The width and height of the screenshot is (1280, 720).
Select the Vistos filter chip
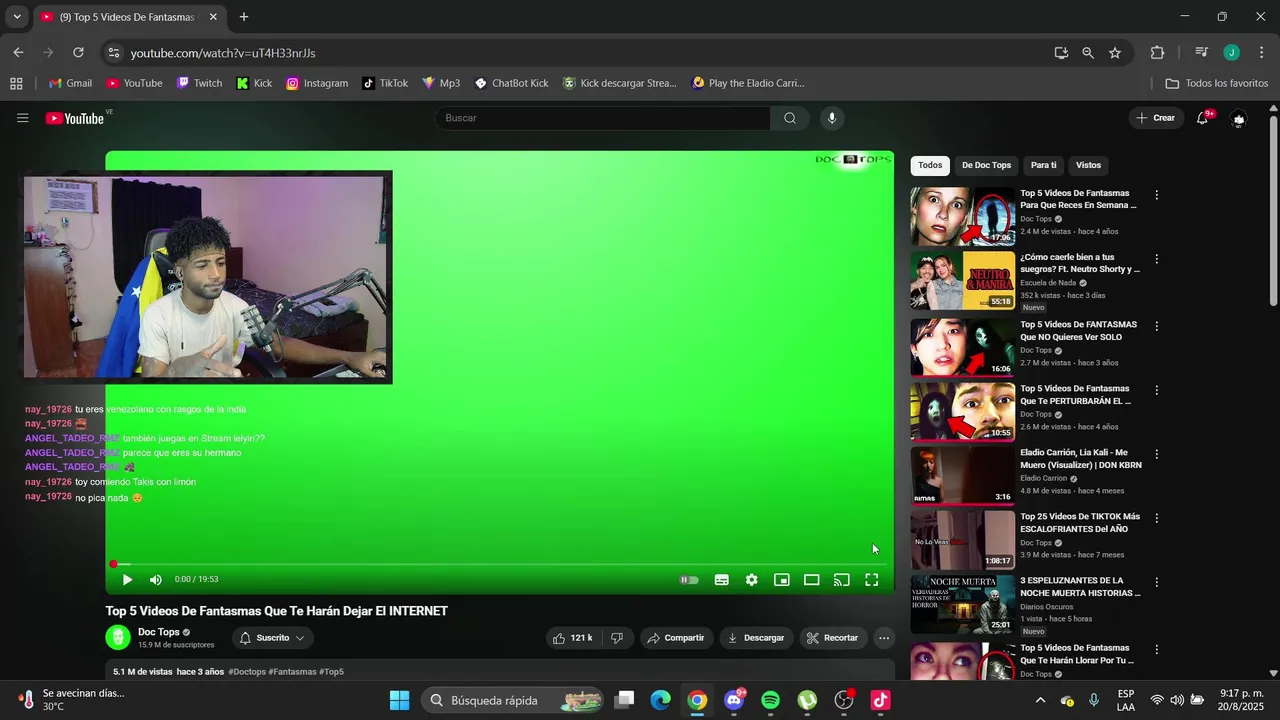1088,165
